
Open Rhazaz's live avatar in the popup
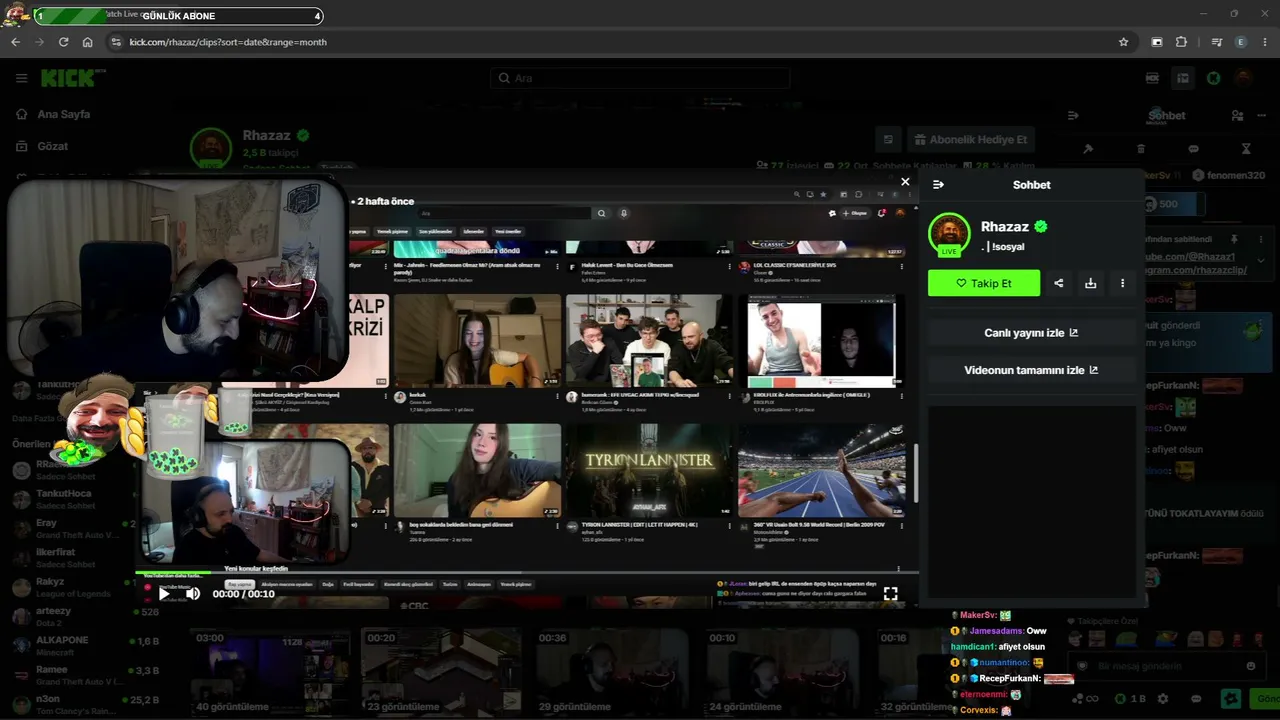(x=949, y=234)
